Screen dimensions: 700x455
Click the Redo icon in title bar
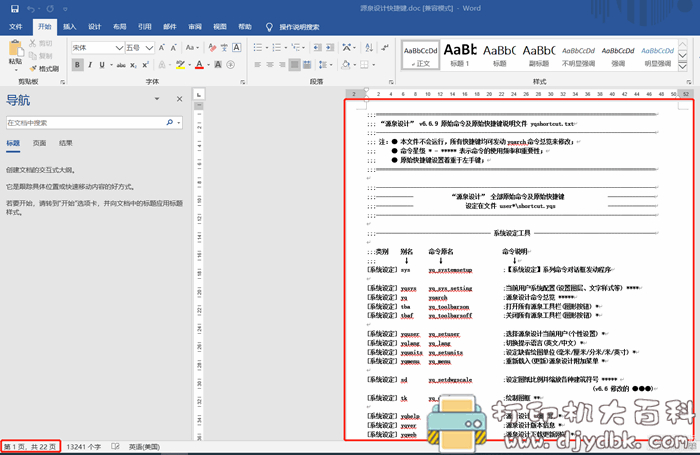tap(50, 8)
